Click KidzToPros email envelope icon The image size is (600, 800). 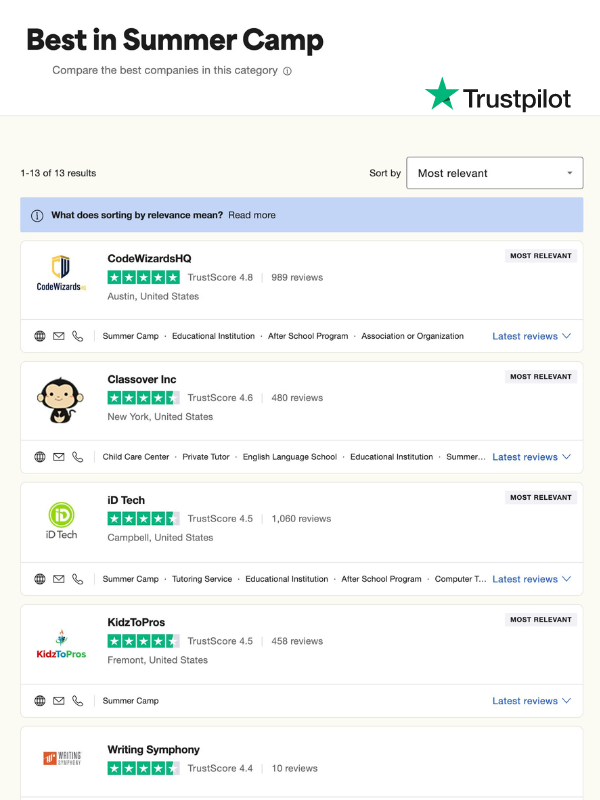point(59,701)
